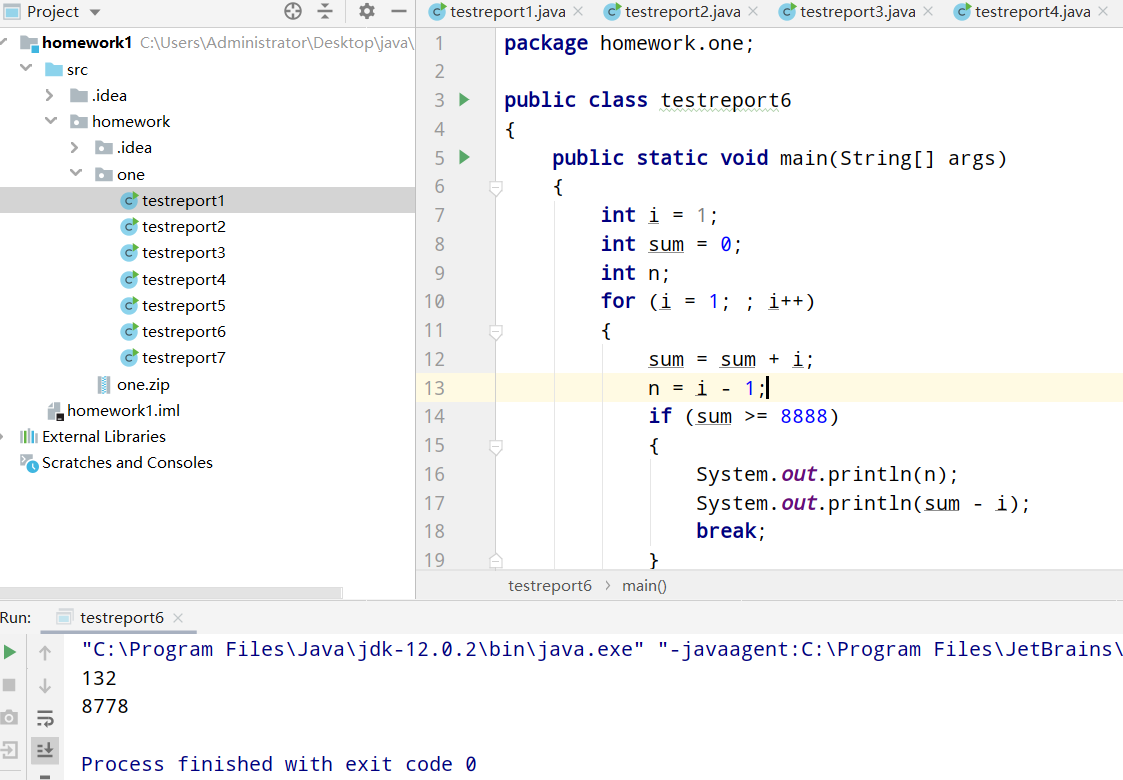
Task: Click 'Process finished with exit code 0' text
Action: tap(279, 764)
